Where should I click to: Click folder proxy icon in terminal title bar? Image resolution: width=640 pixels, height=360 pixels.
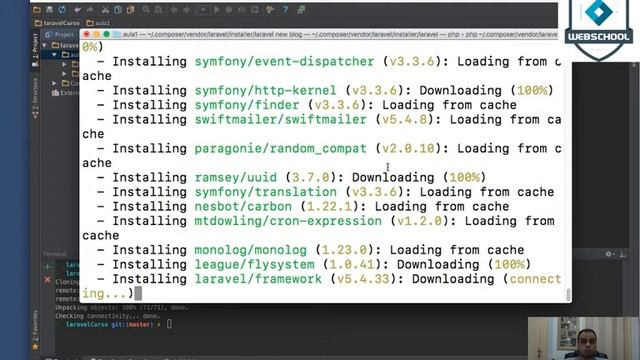117,35
